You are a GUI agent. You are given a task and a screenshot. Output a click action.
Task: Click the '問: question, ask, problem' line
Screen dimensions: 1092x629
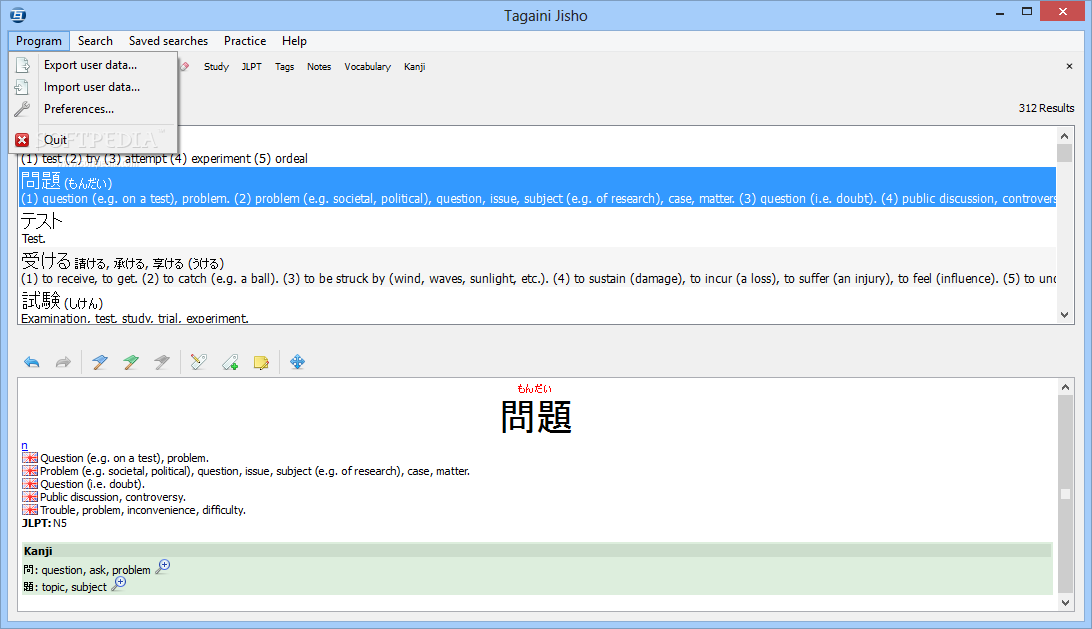point(87,570)
